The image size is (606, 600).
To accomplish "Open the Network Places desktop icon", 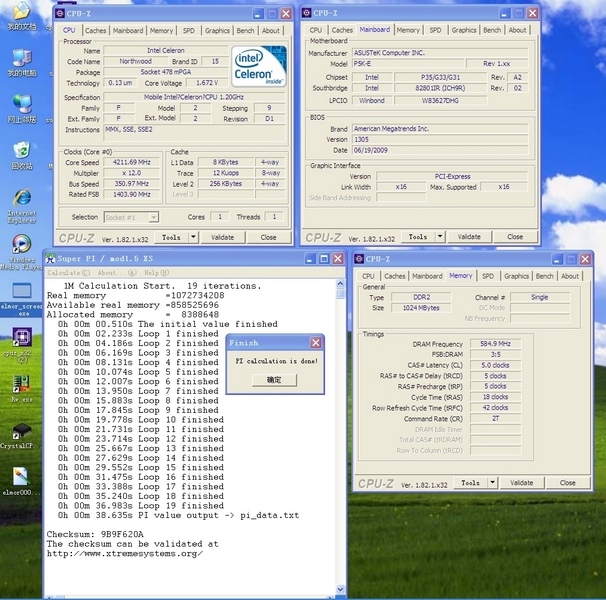I will (21, 103).
